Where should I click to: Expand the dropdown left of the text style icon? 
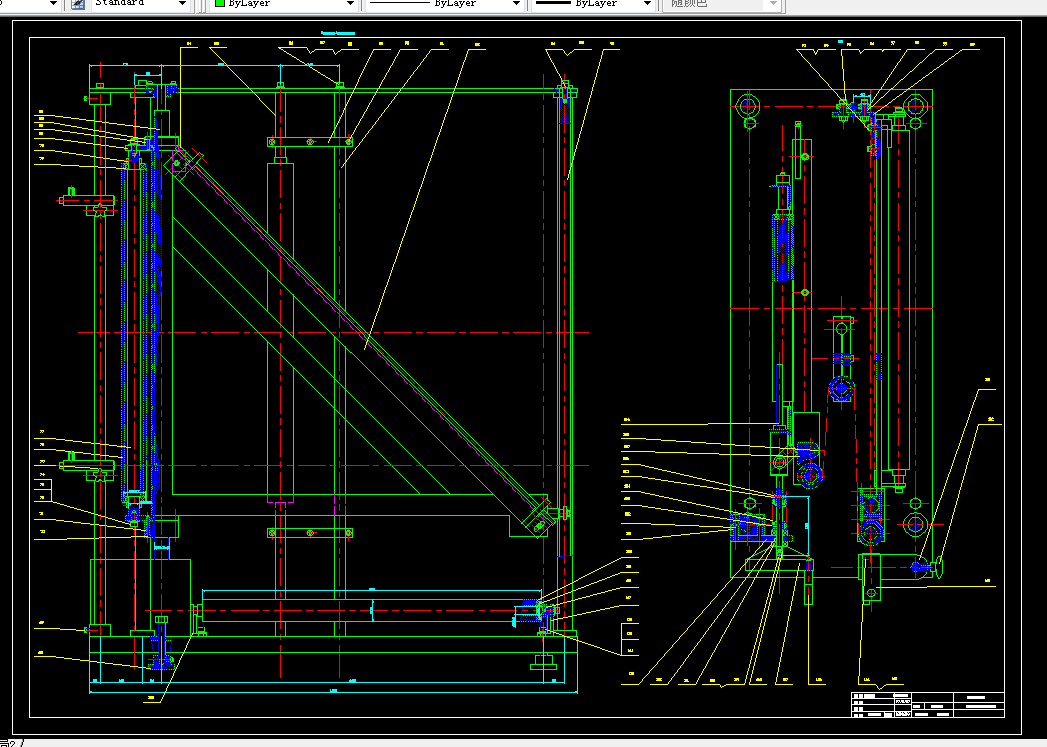(53, 3)
